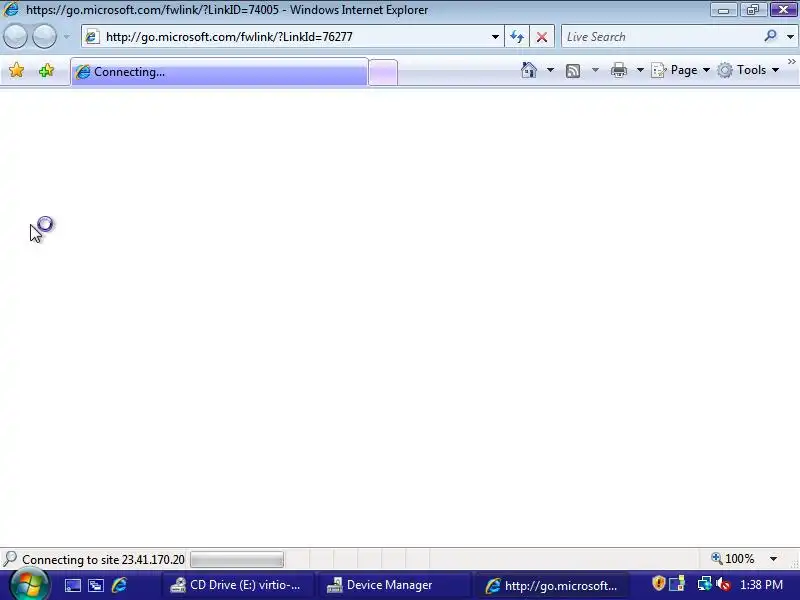This screenshot has height=600, width=800.
Task: Expand the Home button dropdown
Action: tap(550, 70)
